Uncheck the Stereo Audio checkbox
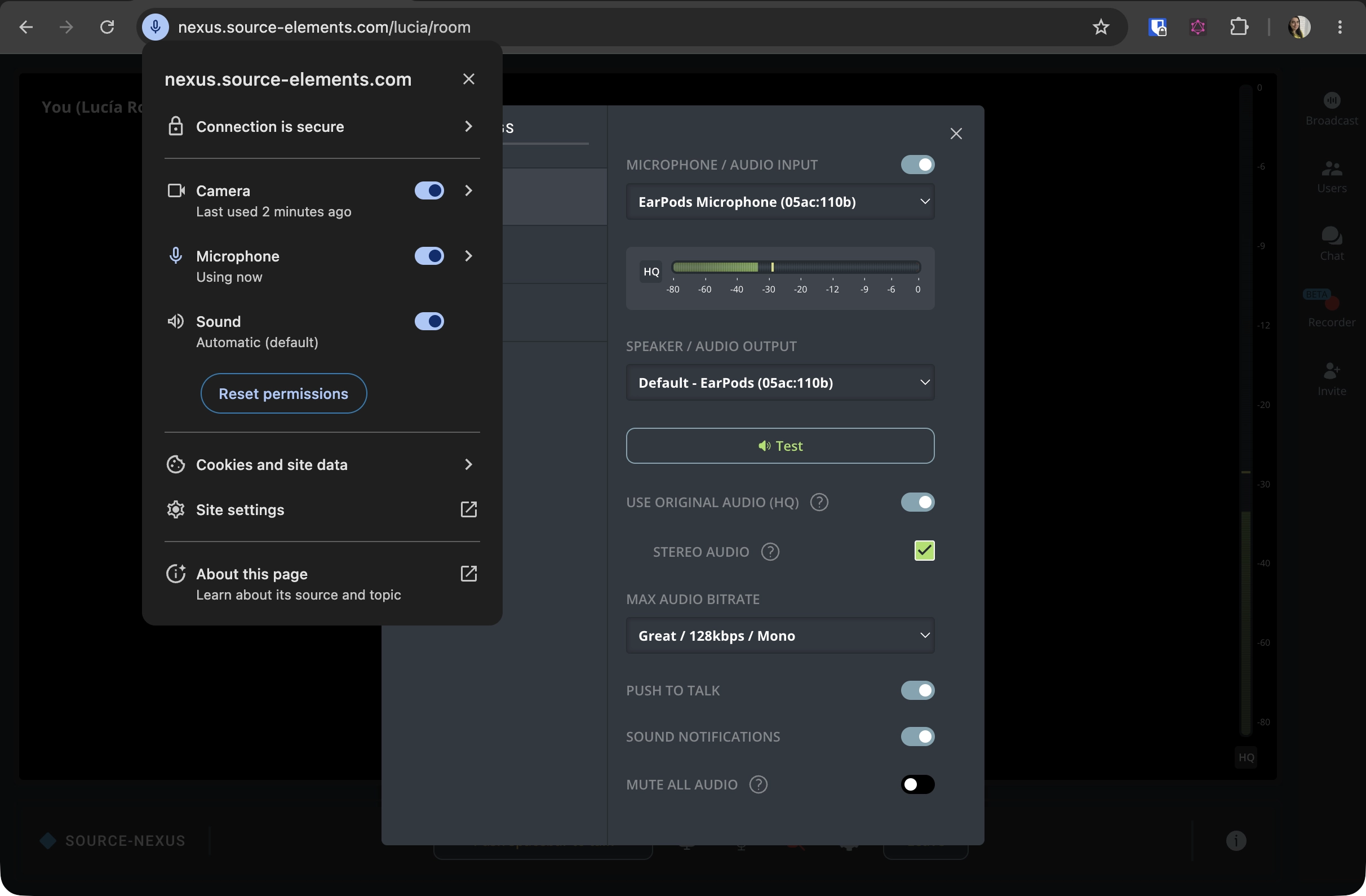This screenshot has width=1366, height=896. point(924,551)
